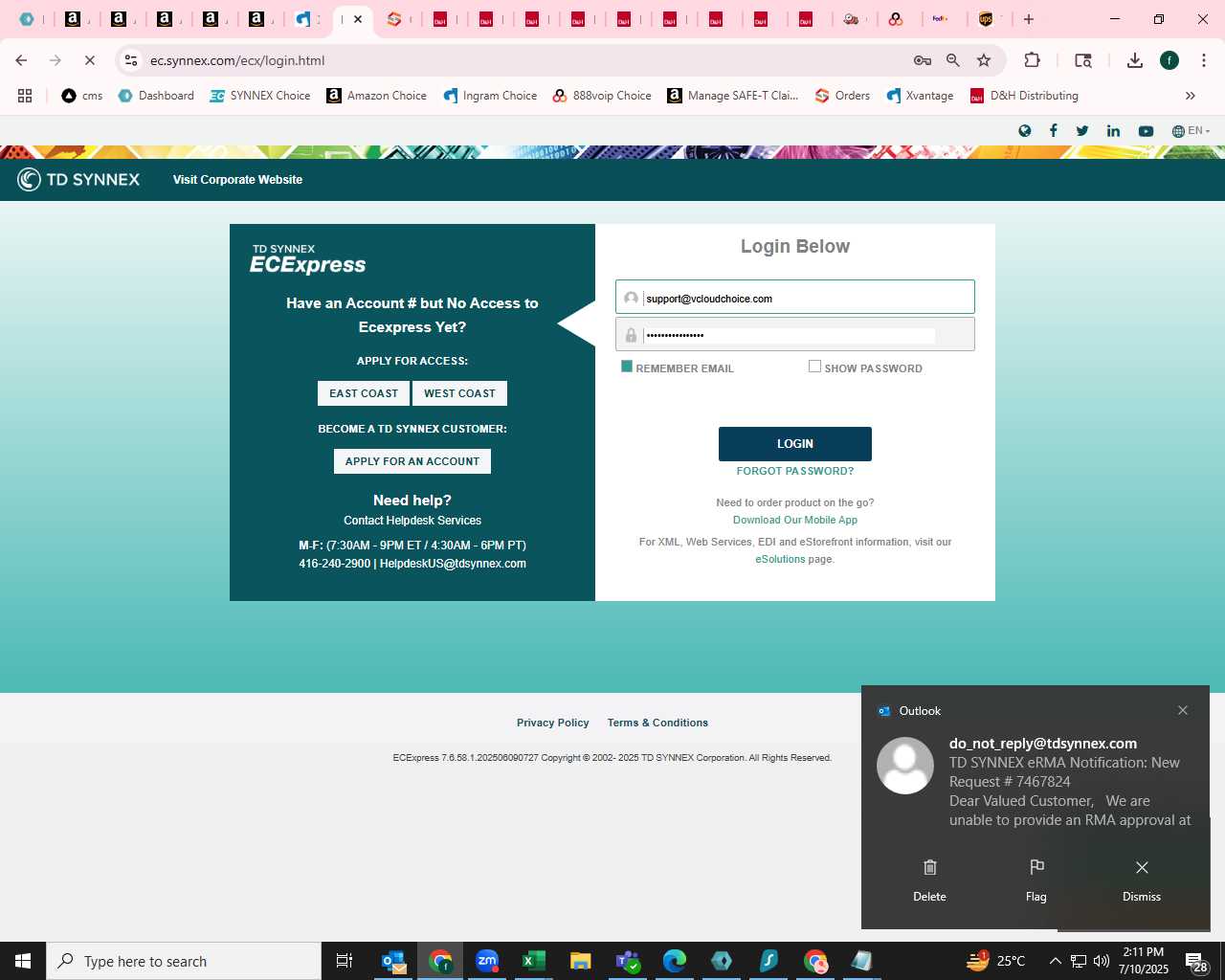Viewport: 1225px width, 980px height.
Task: Switch to the first Amazon tab
Action: tap(75, 19)
